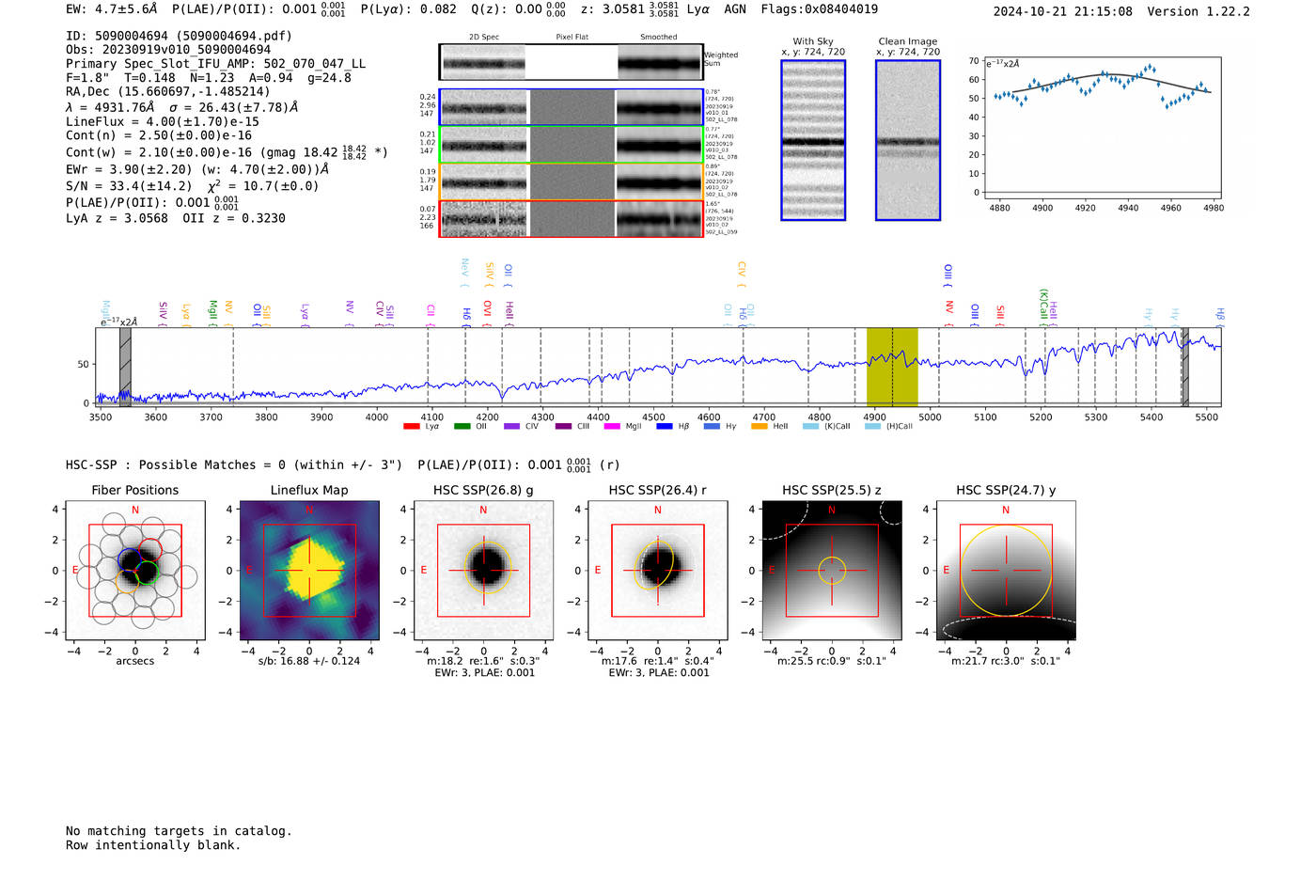Open the Lineflux Map image
This screenshot has height=896, width=1316.
(x=309, y=571)
